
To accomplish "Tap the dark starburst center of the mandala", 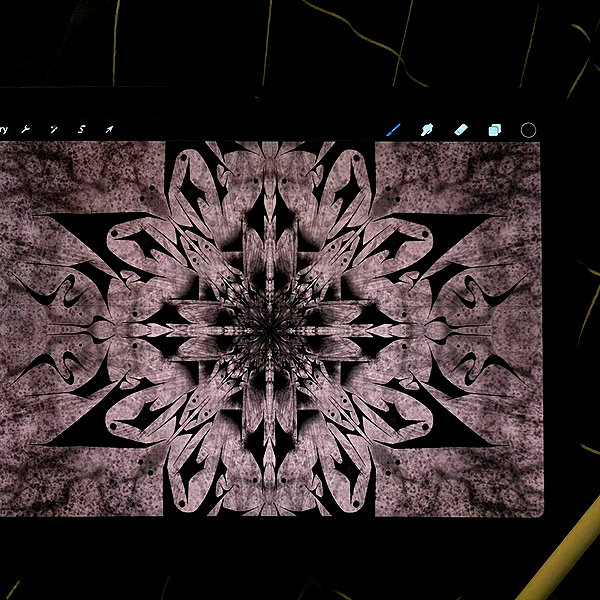I will tap(270, 330).
